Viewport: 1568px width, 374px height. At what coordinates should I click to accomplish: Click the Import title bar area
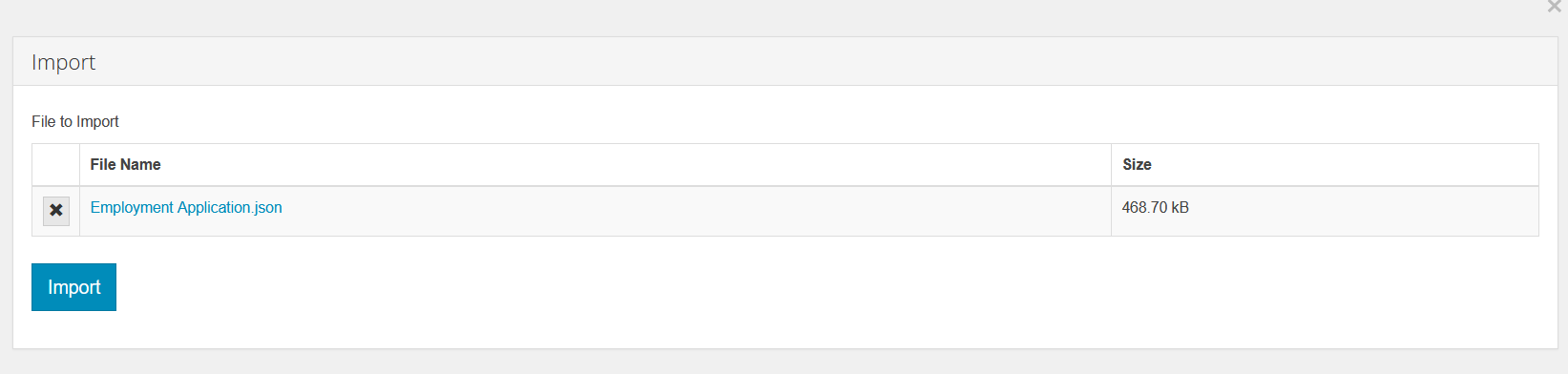tap(785, 62)
